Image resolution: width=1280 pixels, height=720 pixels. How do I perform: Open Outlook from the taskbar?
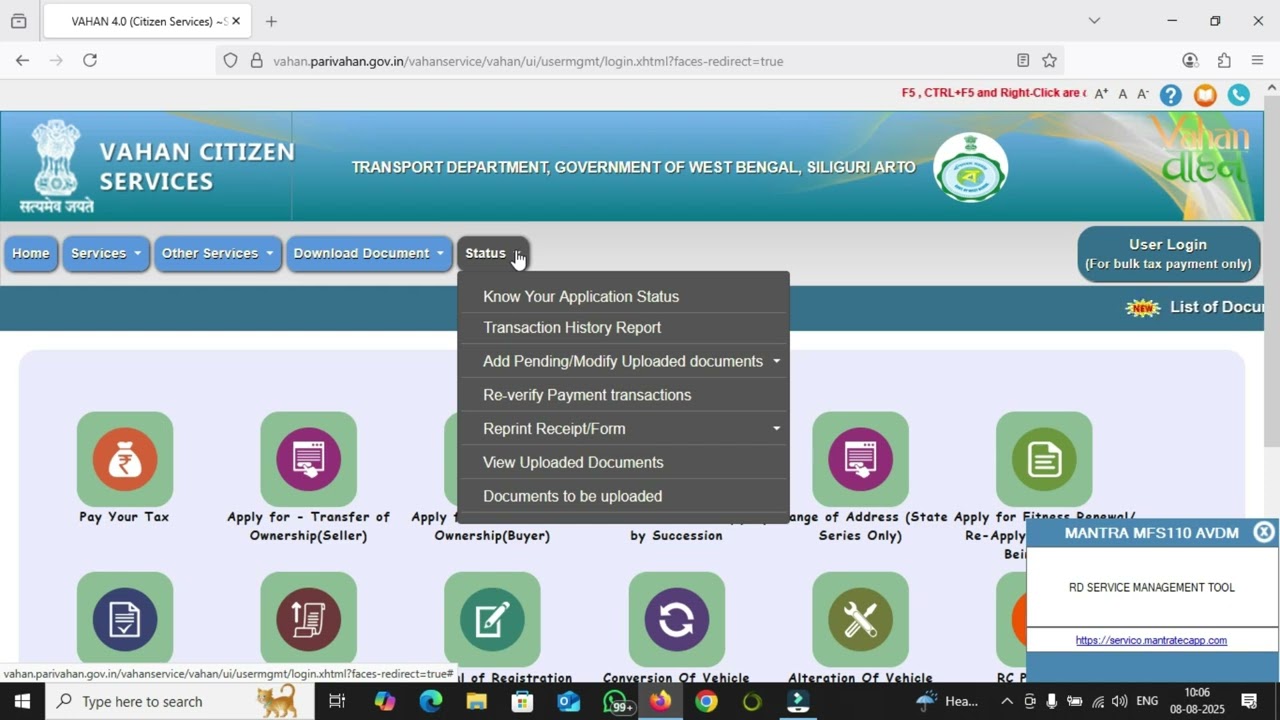point(568,701)
